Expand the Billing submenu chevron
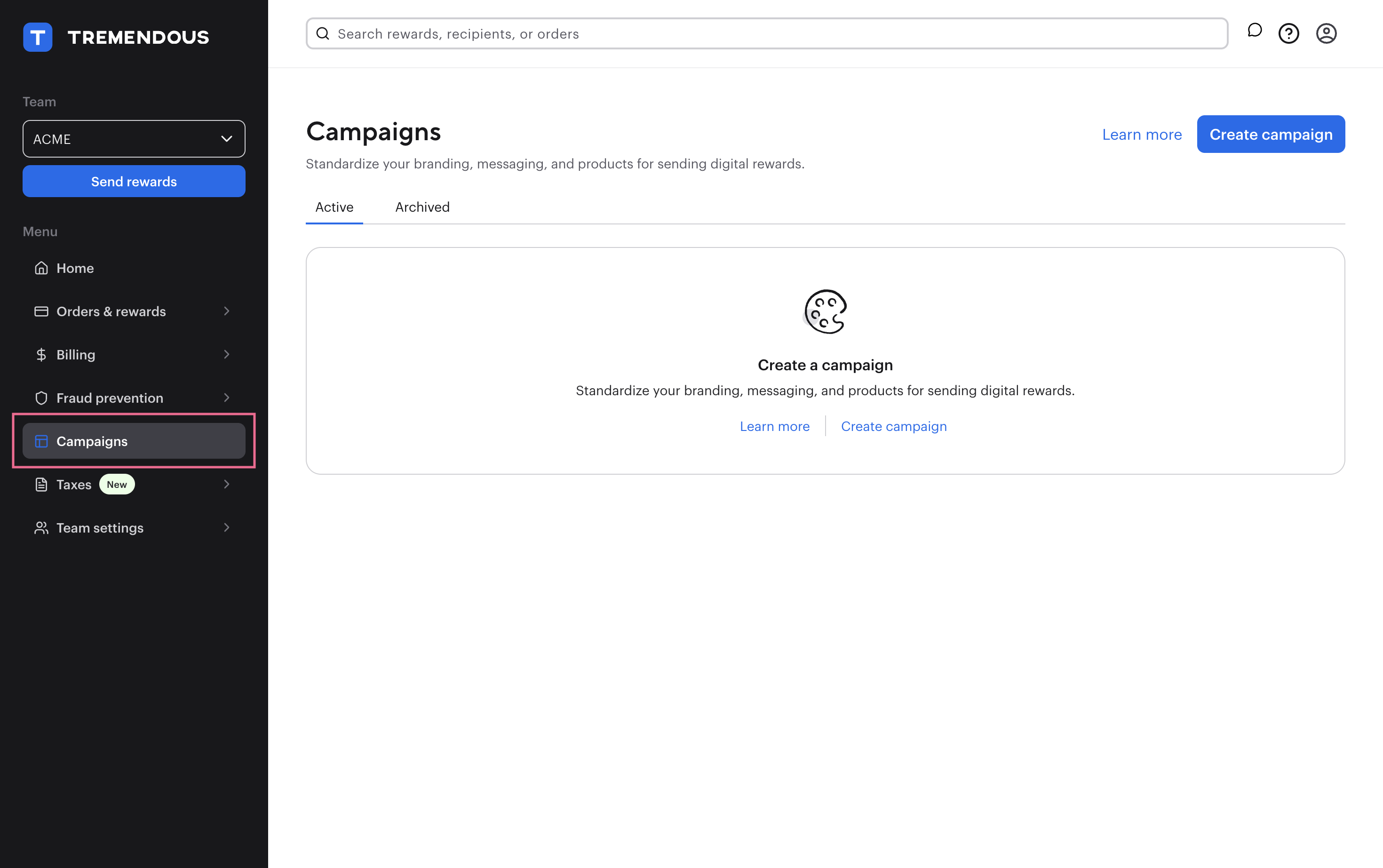 (227, 354)
